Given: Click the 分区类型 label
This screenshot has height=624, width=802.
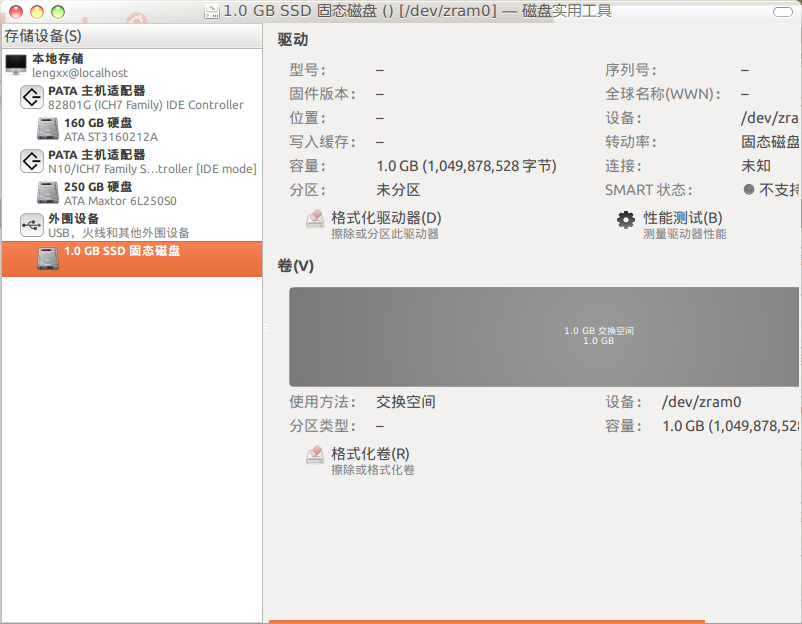Looking at the screenshot, I should [322, 426].
